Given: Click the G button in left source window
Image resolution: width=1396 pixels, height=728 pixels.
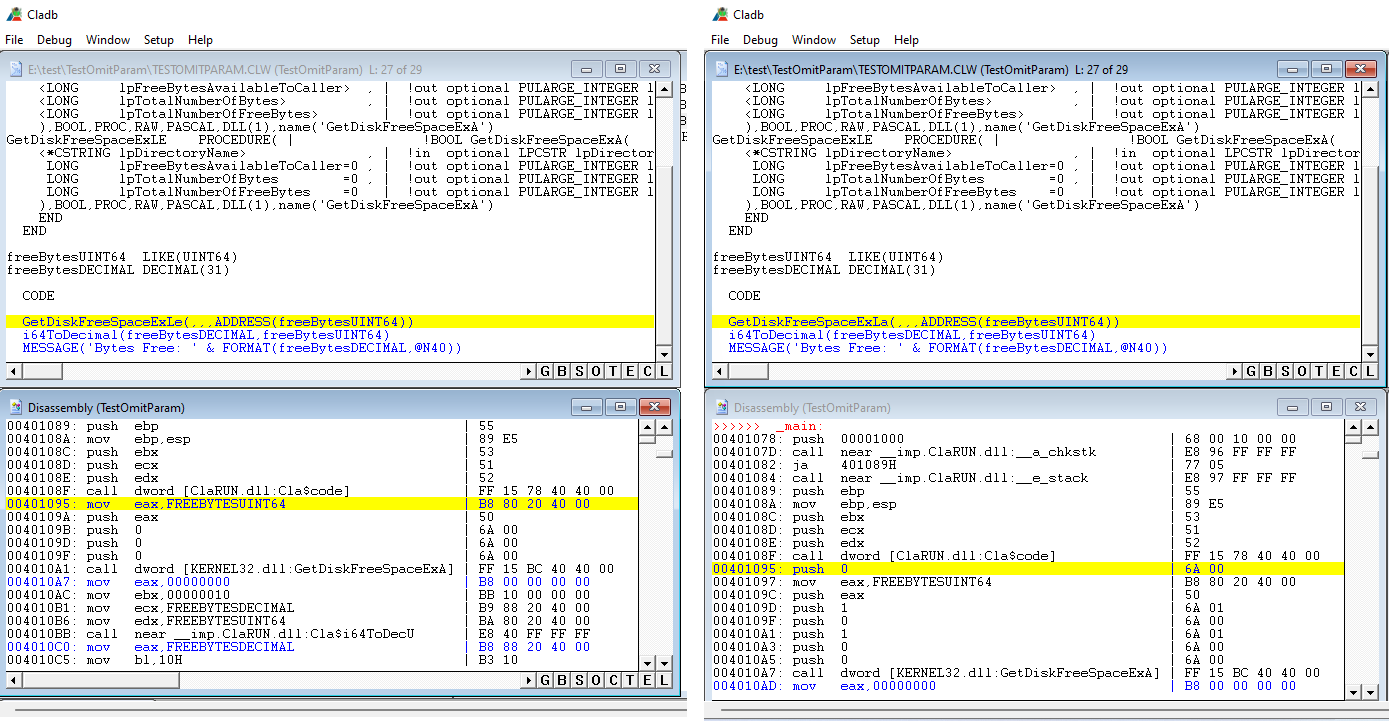Looking at the screenshot, I should pos(546,372).
